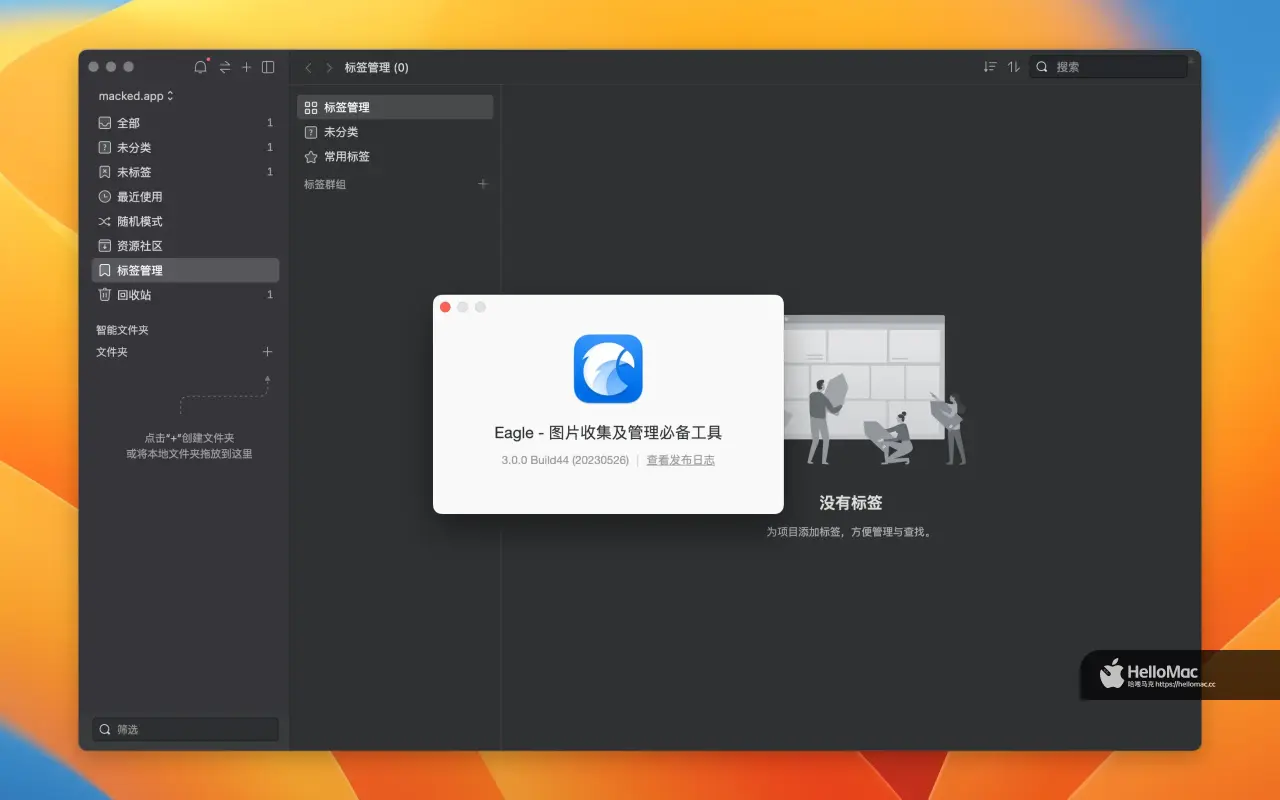The height and width of the screenshot is (800, 1280).
Task: Go forward with the right chevron arrow
Action: (329, 68)
